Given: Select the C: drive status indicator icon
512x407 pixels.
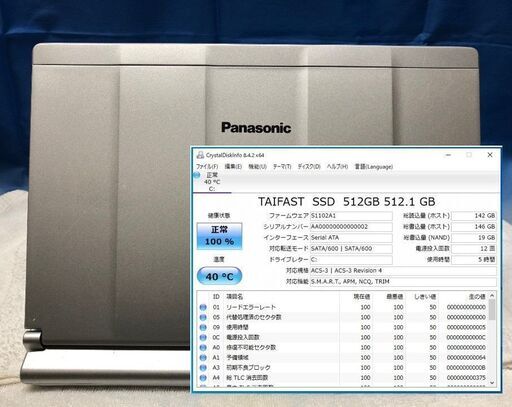Looking at the screenshot, I should pyautogui.click(x=197, y=175).
